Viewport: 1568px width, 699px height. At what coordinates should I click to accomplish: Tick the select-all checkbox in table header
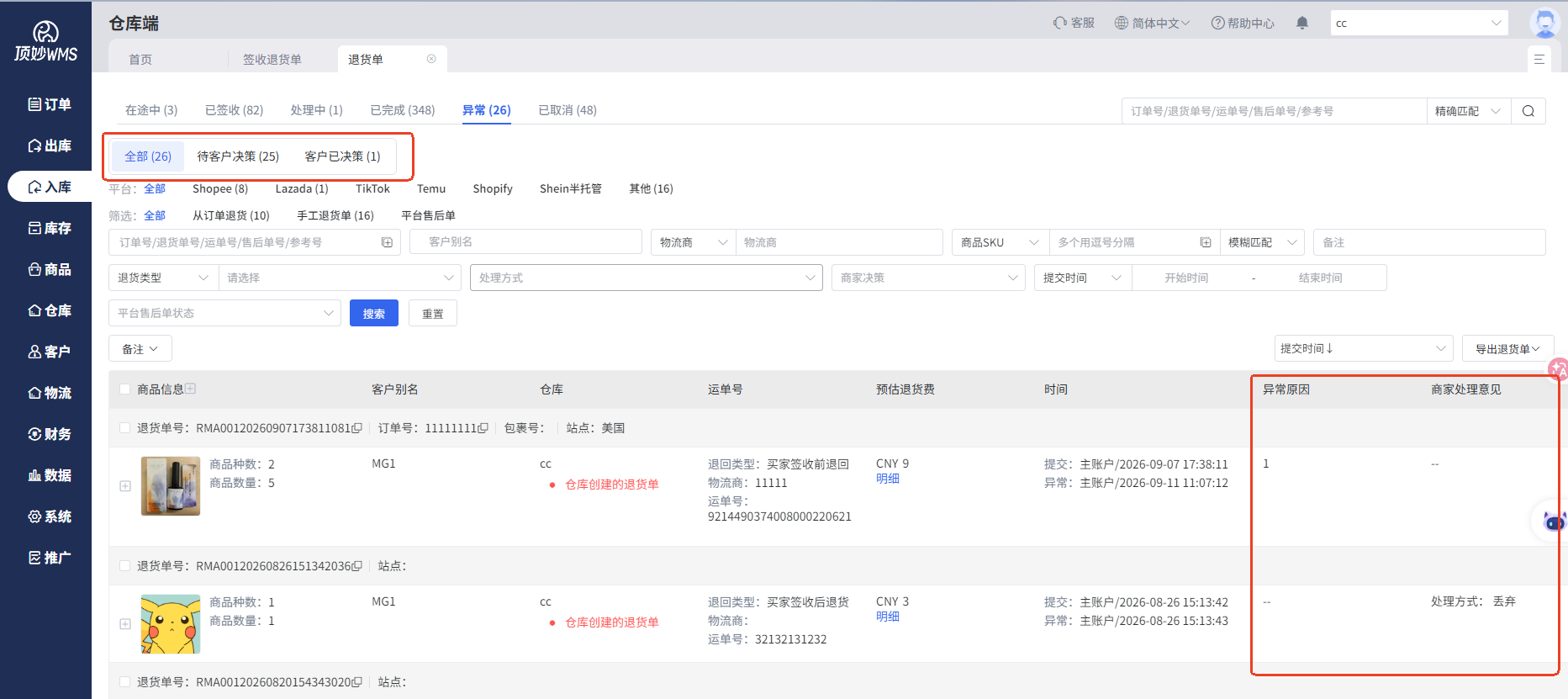(x=125, y=389)
